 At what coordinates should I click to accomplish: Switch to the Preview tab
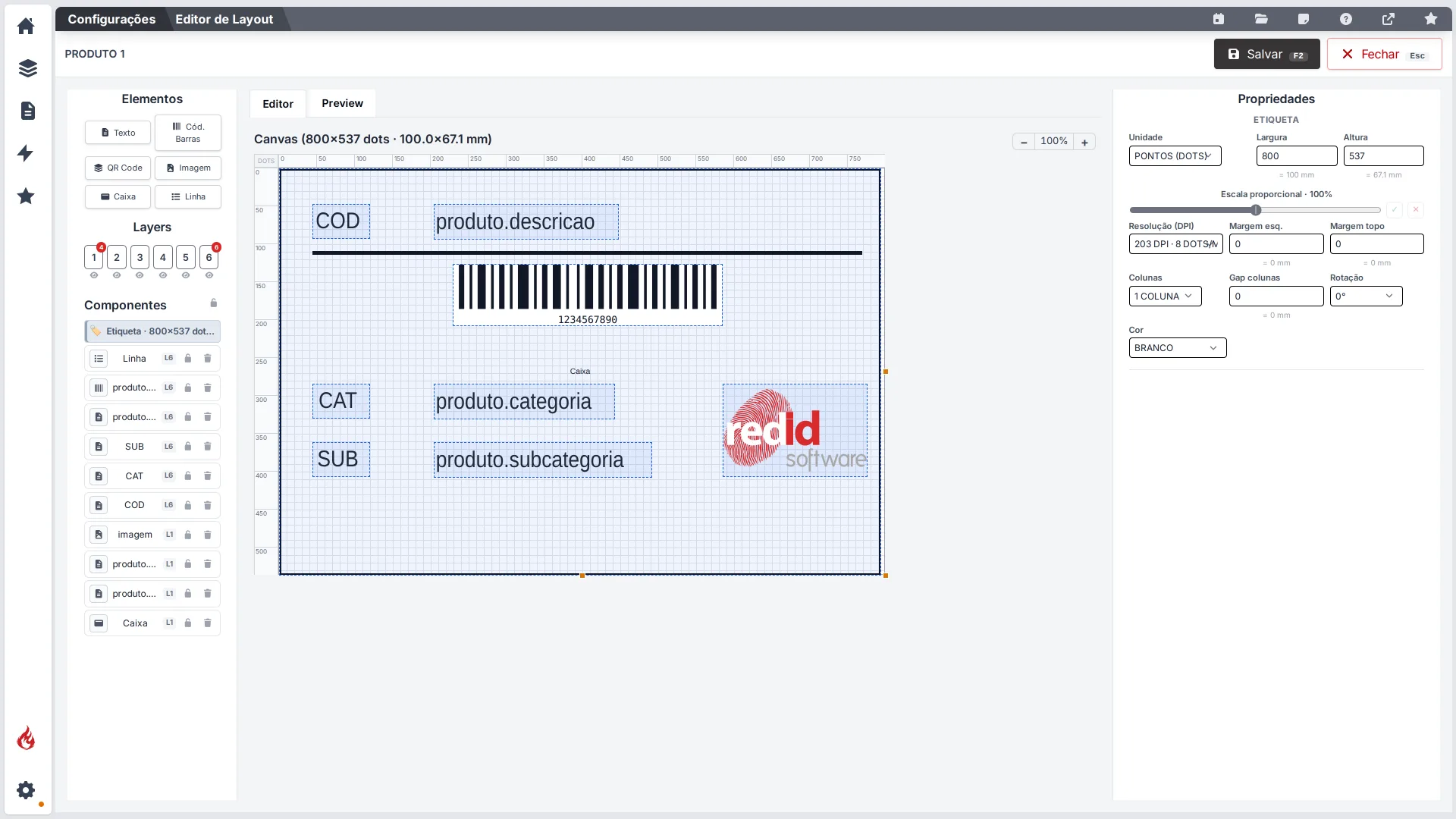tap(342, 103)
